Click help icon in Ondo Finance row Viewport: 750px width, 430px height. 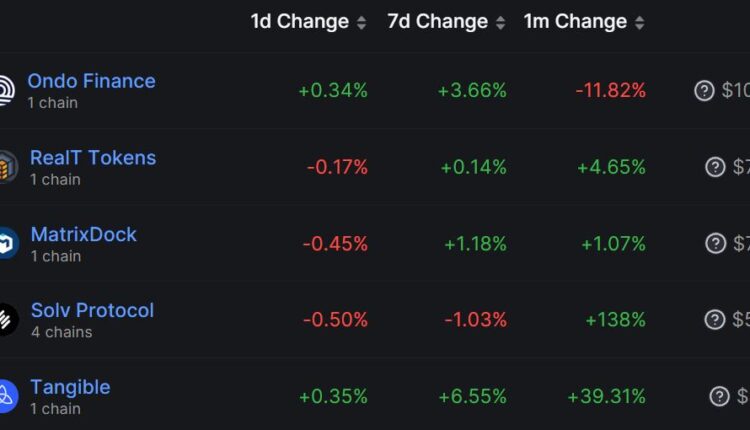click(x=704, y=91)
